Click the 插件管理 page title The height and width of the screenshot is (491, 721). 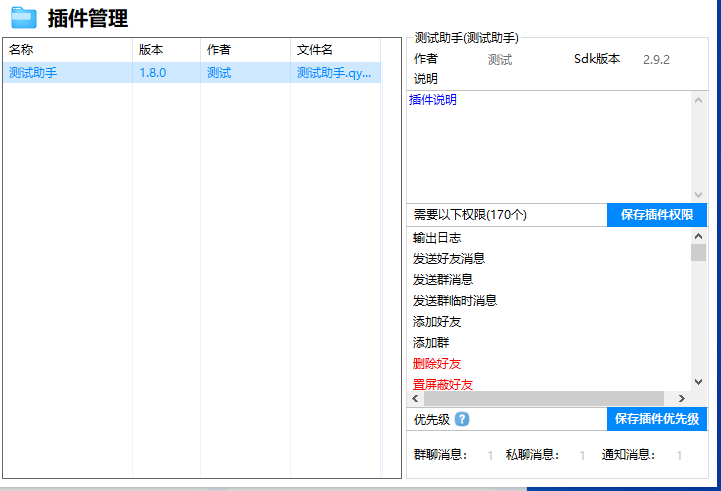(88, 18)
